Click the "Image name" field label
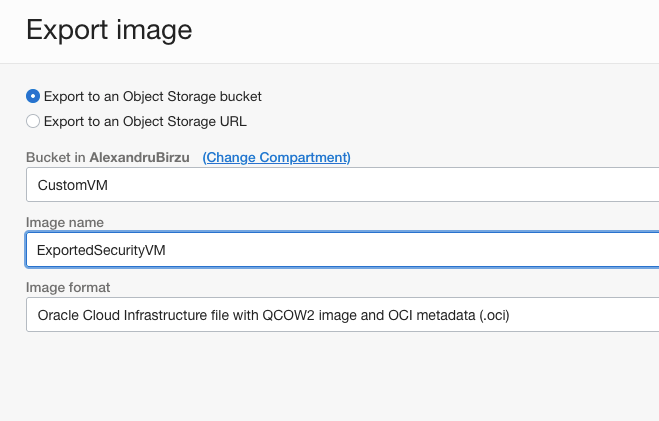Image resolution: width=659 pixels, height=421 pixels. 64,222
